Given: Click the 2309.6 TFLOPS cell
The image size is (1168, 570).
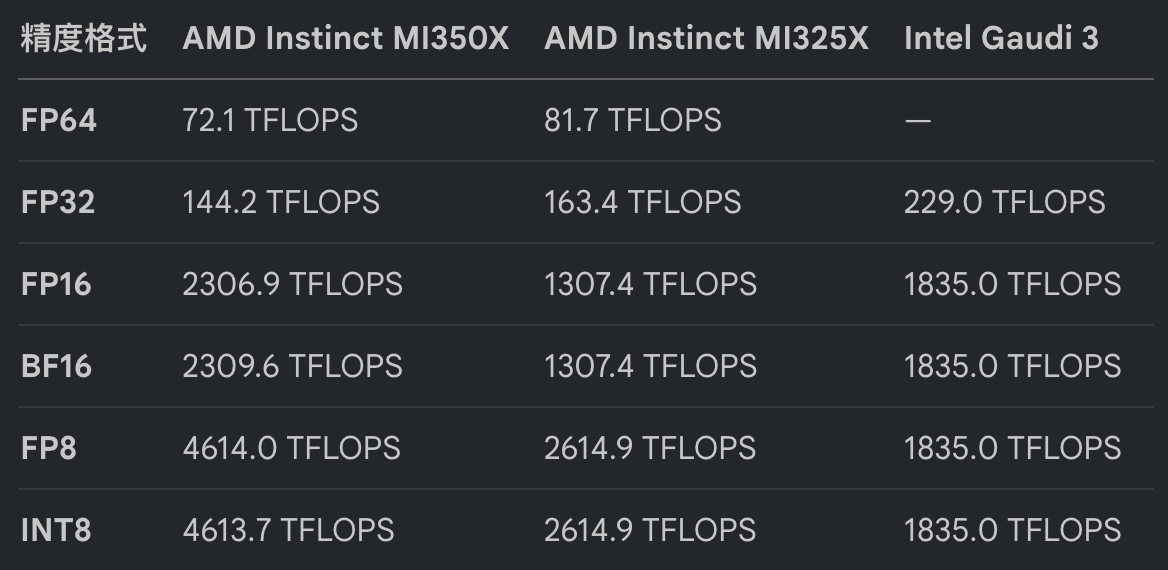Looking at the screenshot, I should point(293,366).
